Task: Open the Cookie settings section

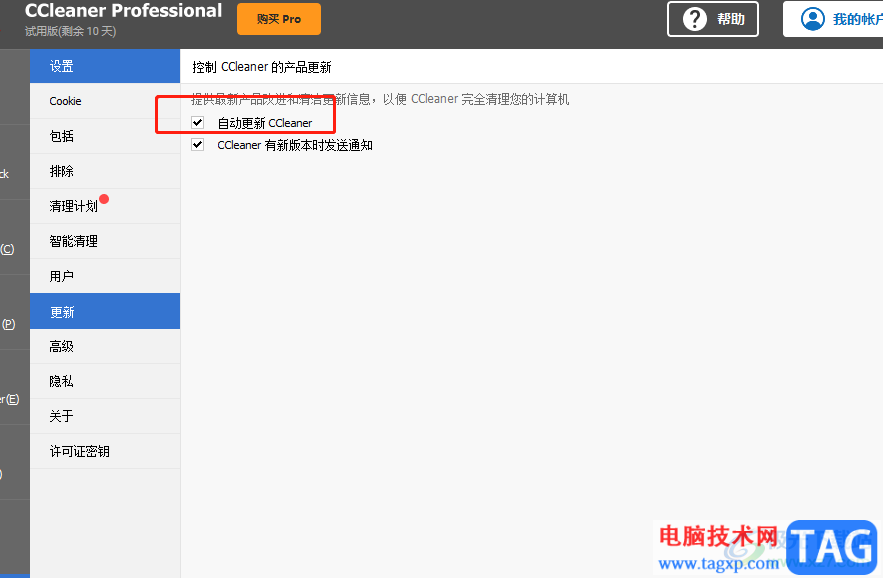Action: click(x=105, y=101)
